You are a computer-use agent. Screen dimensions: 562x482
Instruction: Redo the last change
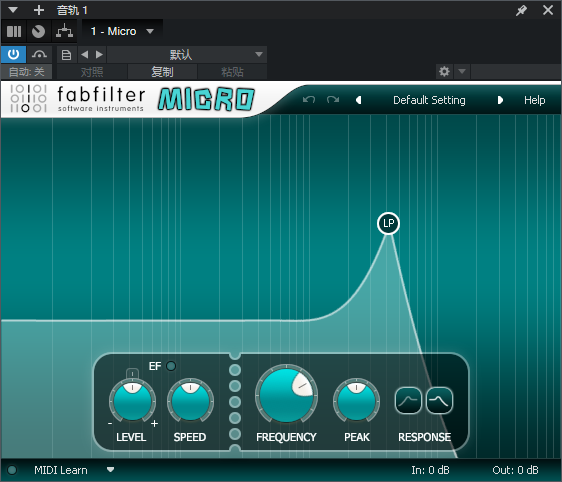[x=333, y=100]
